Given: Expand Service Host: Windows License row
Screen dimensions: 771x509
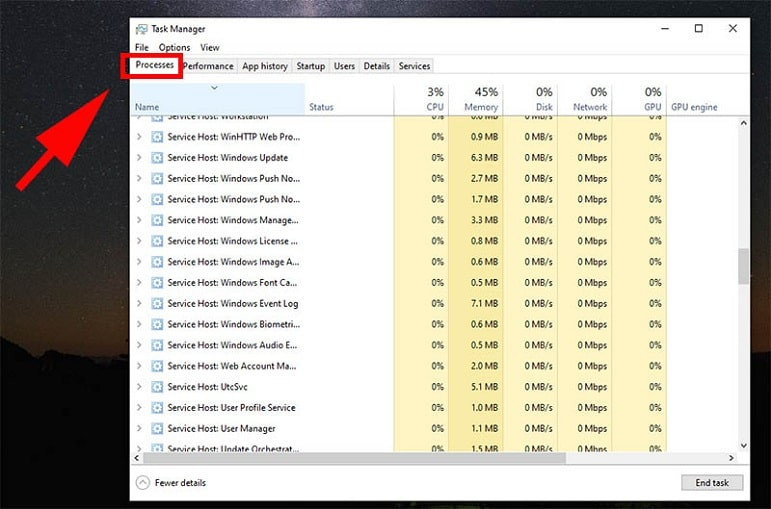Looking at the screenshot, I should (139, 241).
